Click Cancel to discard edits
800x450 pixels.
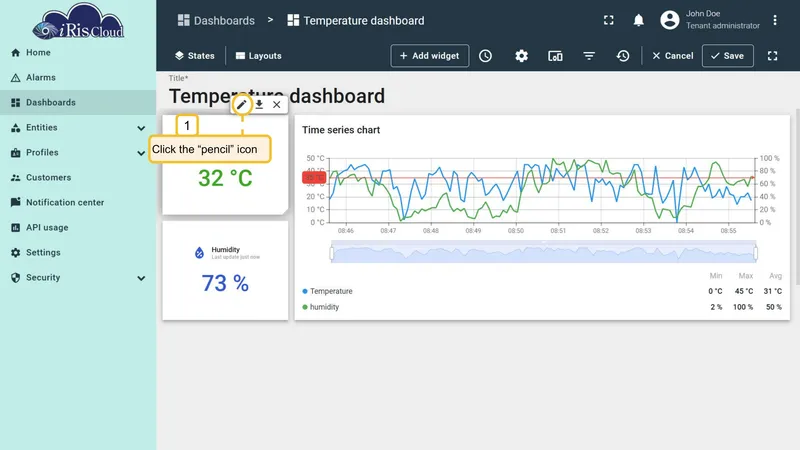click(x=672, y=56)
